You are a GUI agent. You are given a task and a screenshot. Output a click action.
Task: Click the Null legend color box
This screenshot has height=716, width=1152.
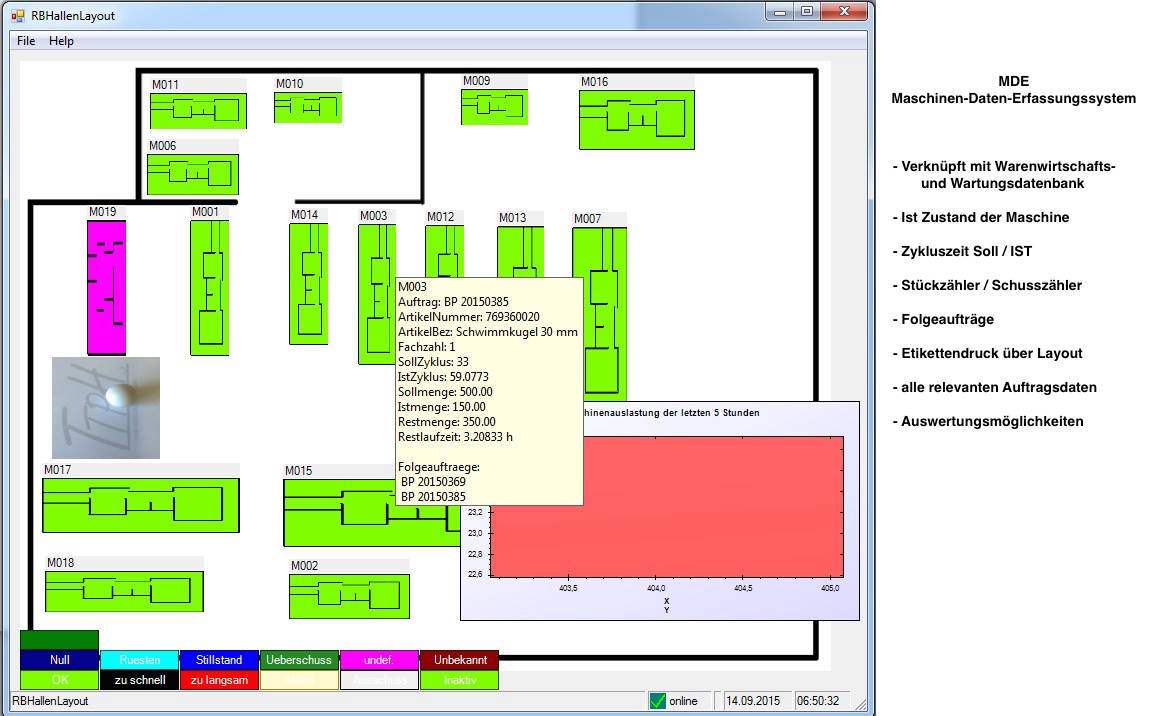60,659
